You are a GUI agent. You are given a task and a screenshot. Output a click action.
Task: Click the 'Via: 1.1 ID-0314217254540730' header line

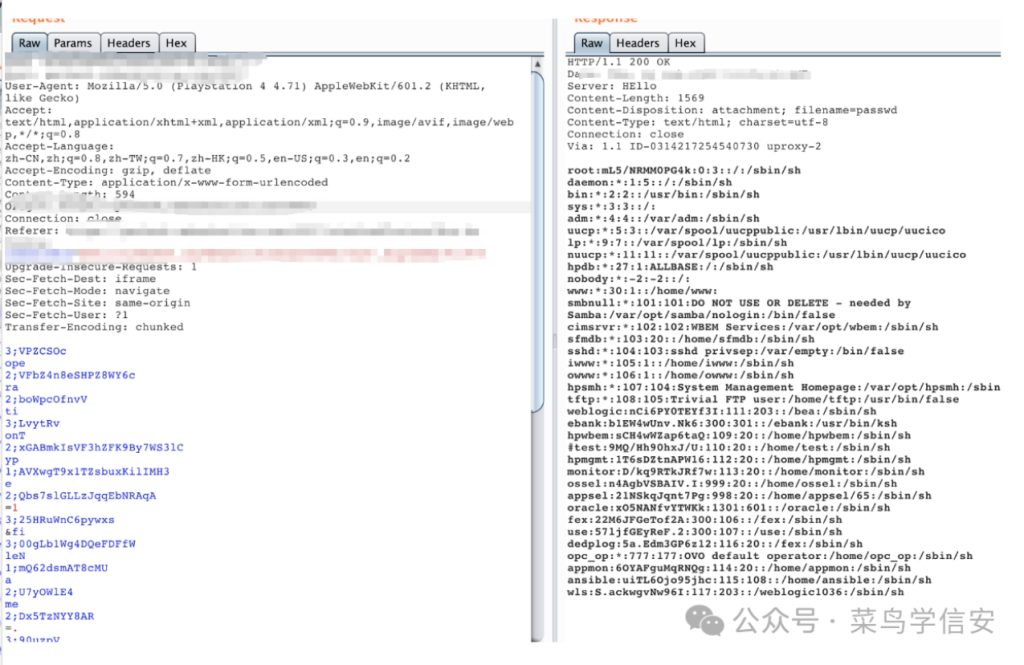694,146
